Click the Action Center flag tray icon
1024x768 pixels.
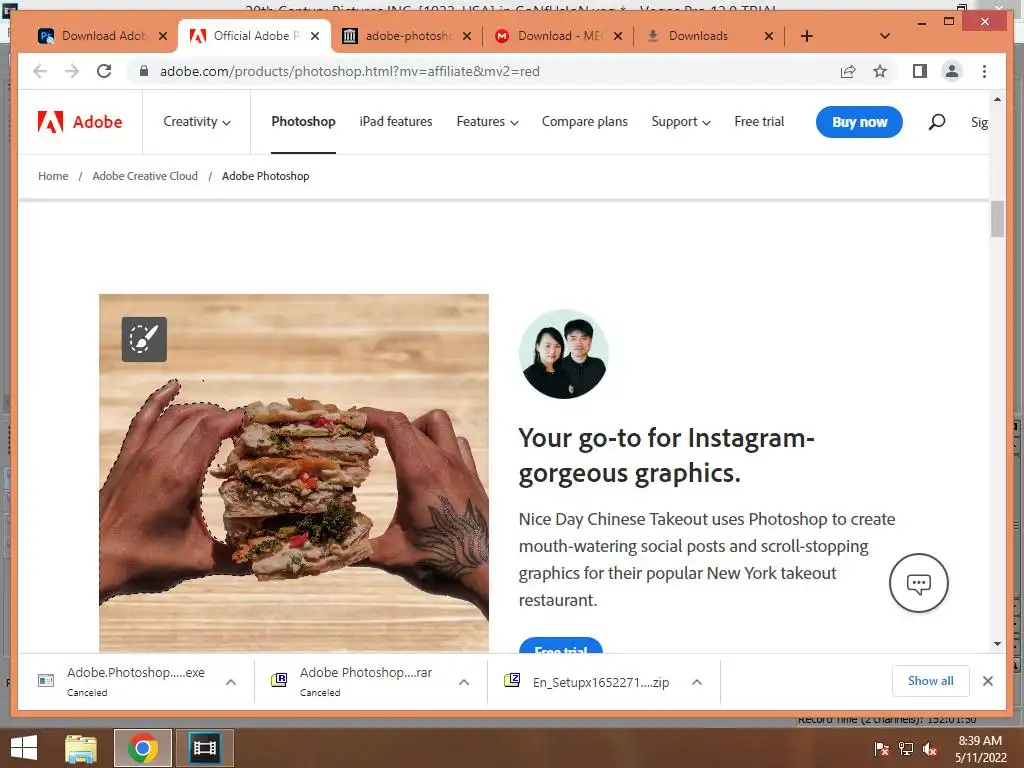tap(881, 748)
